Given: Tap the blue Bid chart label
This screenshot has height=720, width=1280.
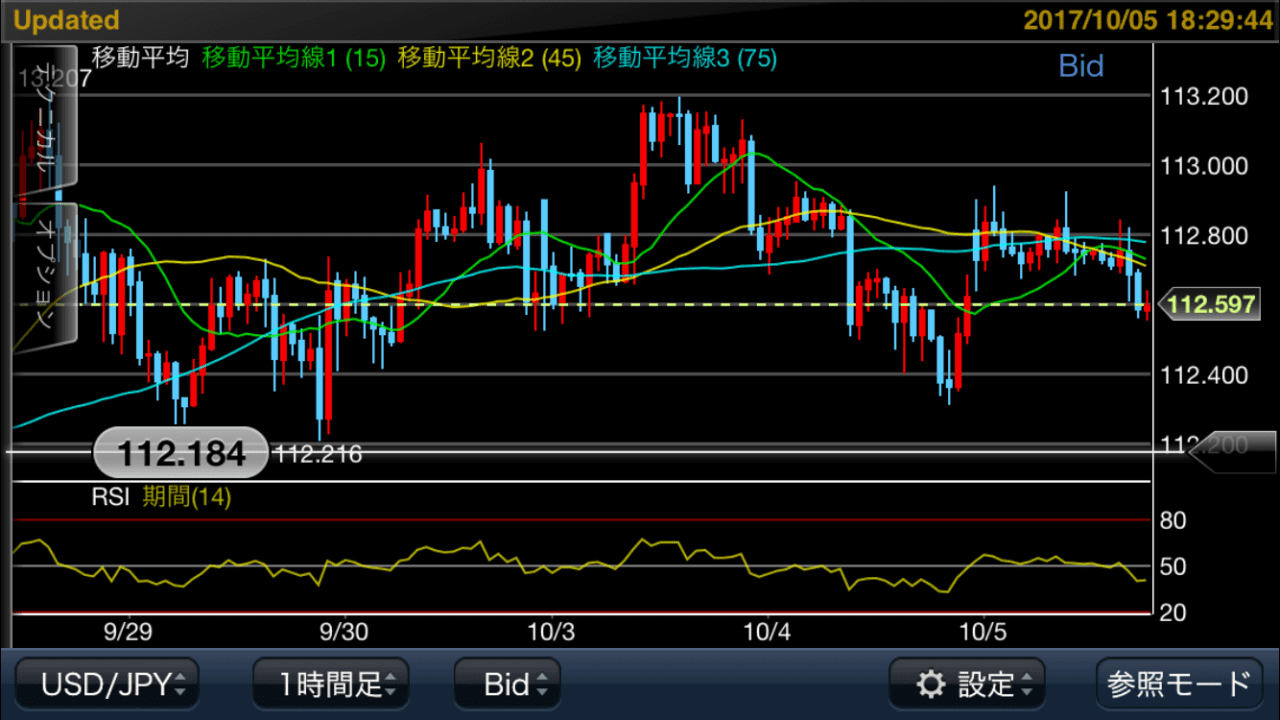Looking at the screenshot, I should tap(1081, 66).
